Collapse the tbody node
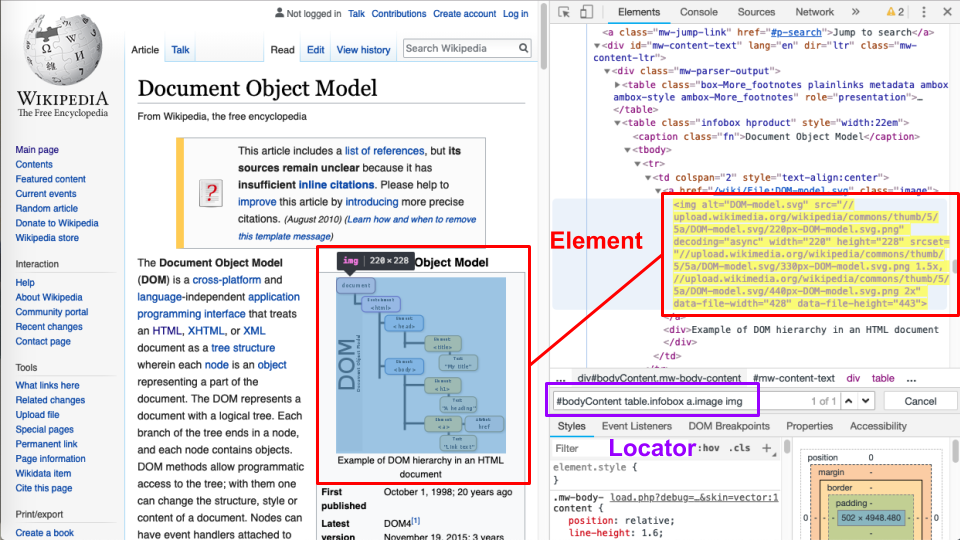The image size is (960, 540). (x=628, y=150)
